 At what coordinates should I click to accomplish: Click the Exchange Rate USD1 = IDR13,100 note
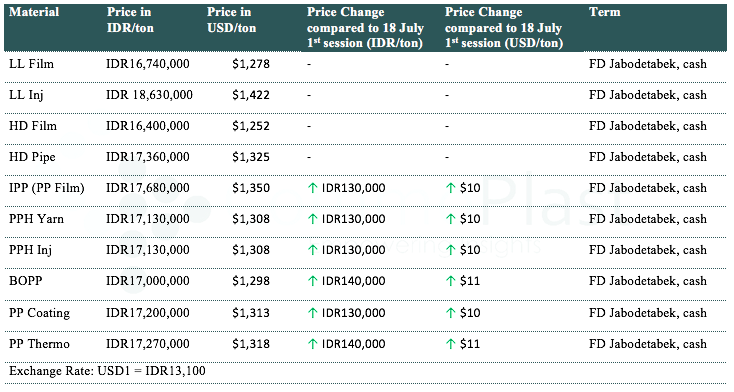(x=107, y=371)
